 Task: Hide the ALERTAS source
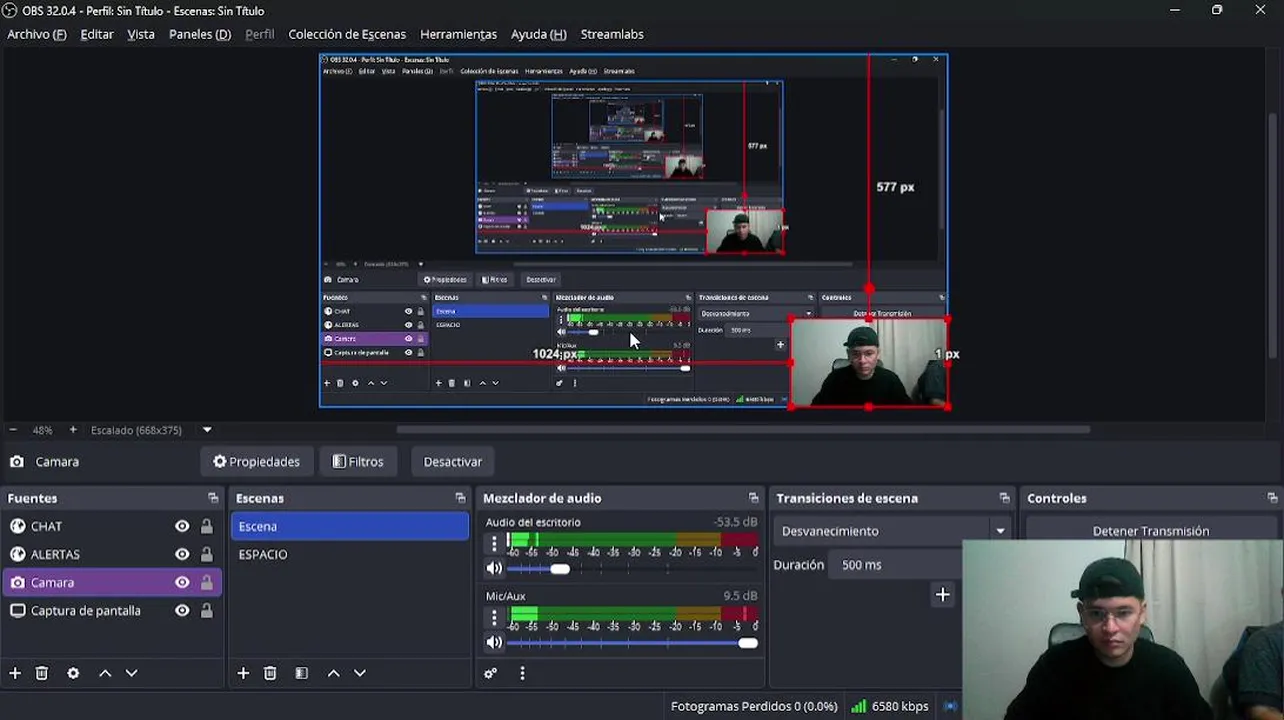(182, 554)
